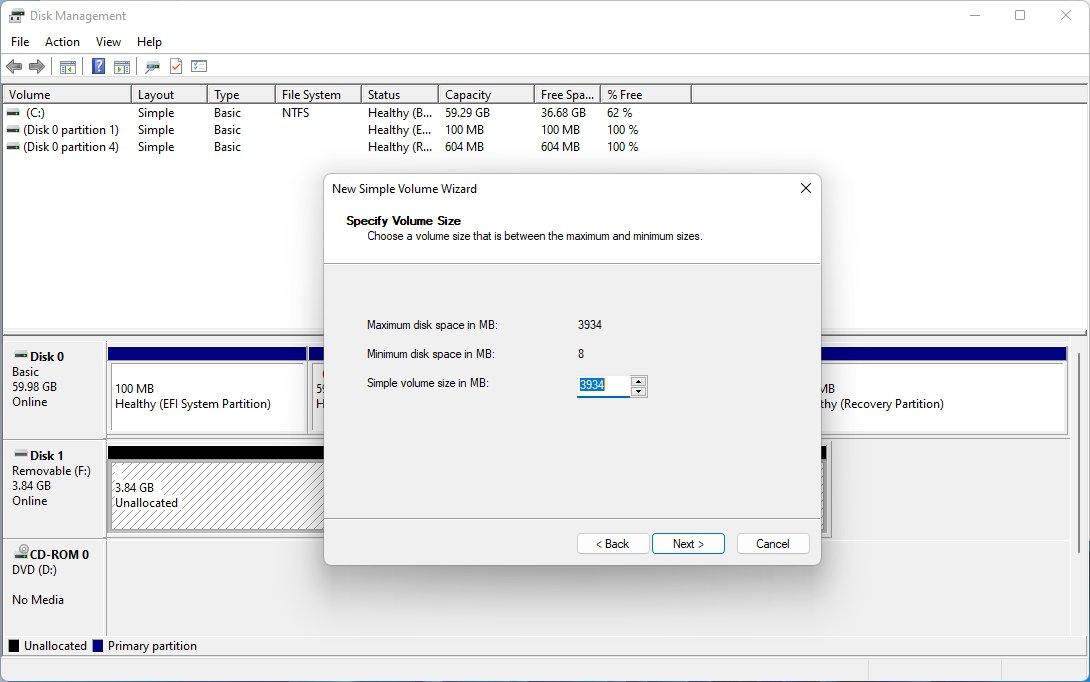
Task: Sort by the Layout column header
Action: tap(169, 95)
